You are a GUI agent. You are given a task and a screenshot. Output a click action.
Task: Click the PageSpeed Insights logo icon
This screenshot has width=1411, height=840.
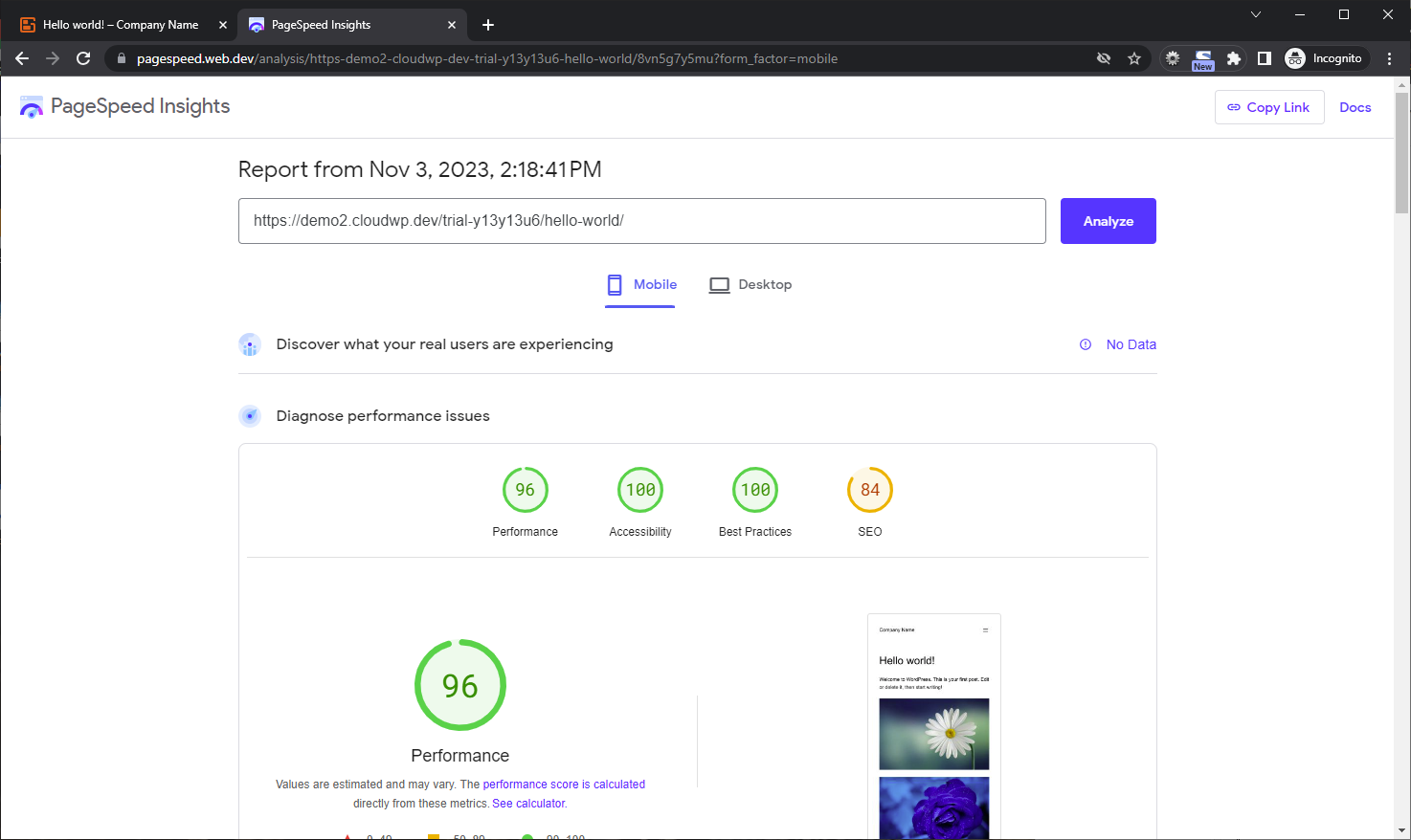point(32,106)
